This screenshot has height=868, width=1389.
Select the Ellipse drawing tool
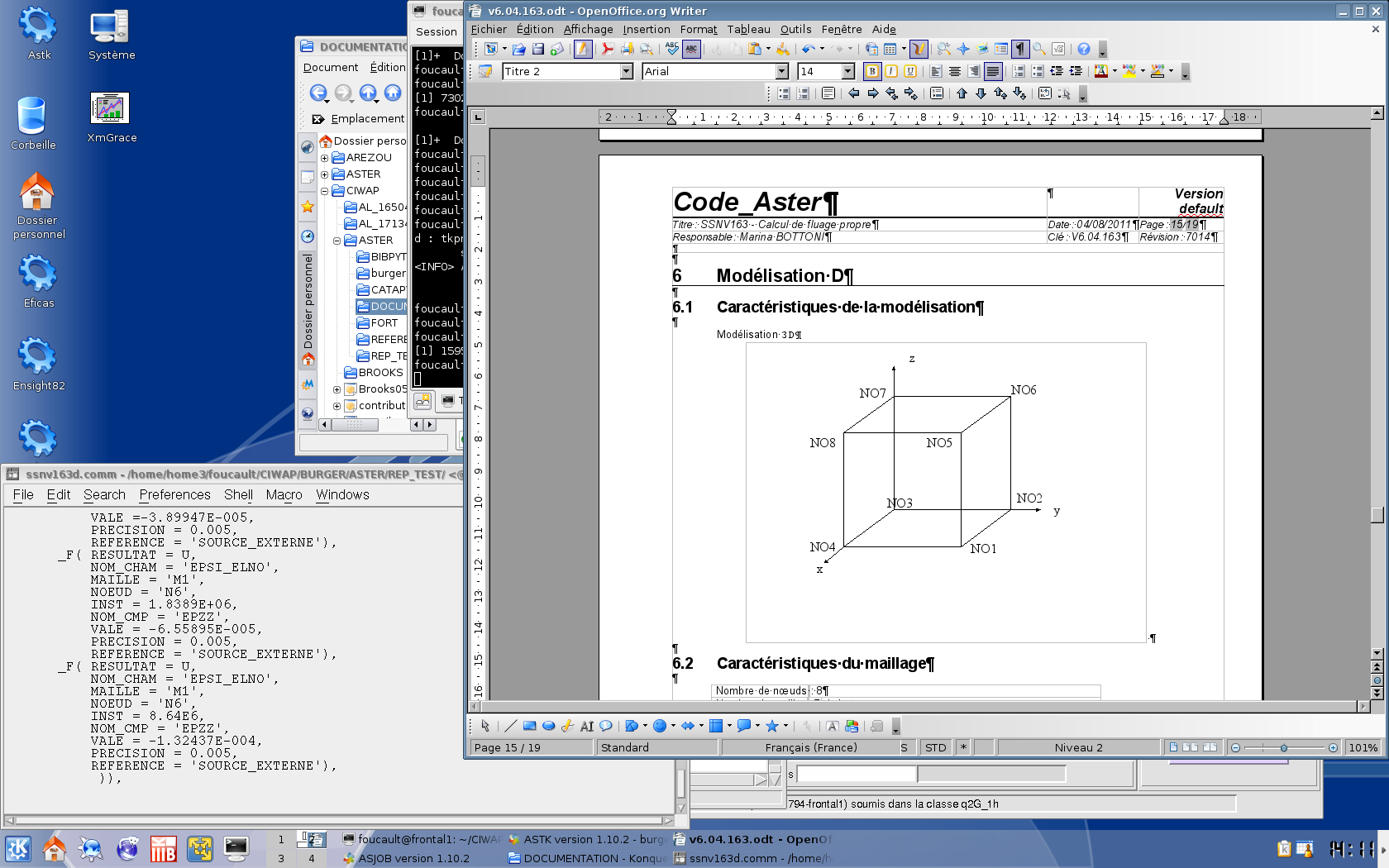coord(548,727)
